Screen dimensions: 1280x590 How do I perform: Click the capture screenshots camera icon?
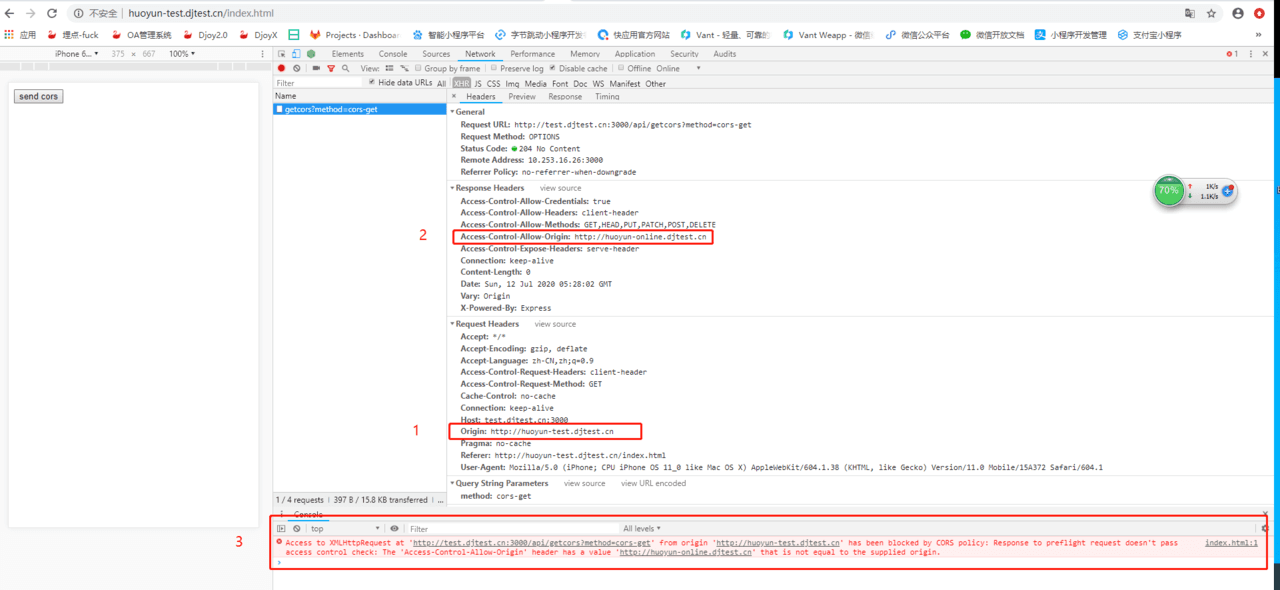pyautogui.click(x=316, y=69)
